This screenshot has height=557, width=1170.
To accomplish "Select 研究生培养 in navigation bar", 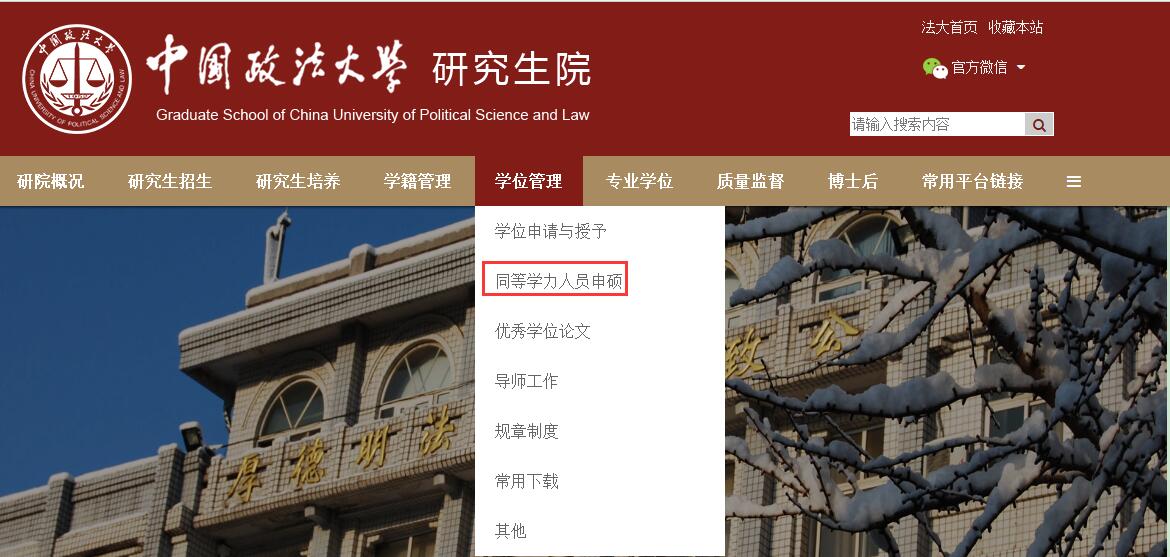I will [298, 182].
